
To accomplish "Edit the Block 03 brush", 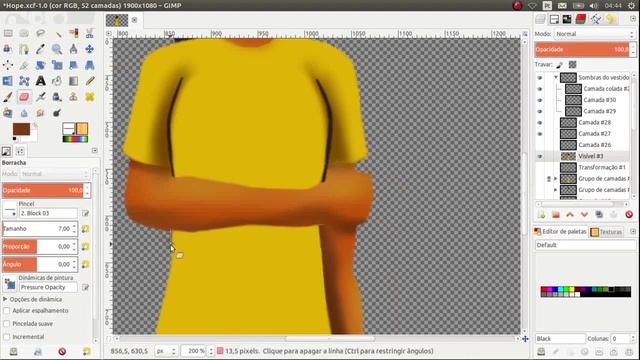I will [85, 213].
